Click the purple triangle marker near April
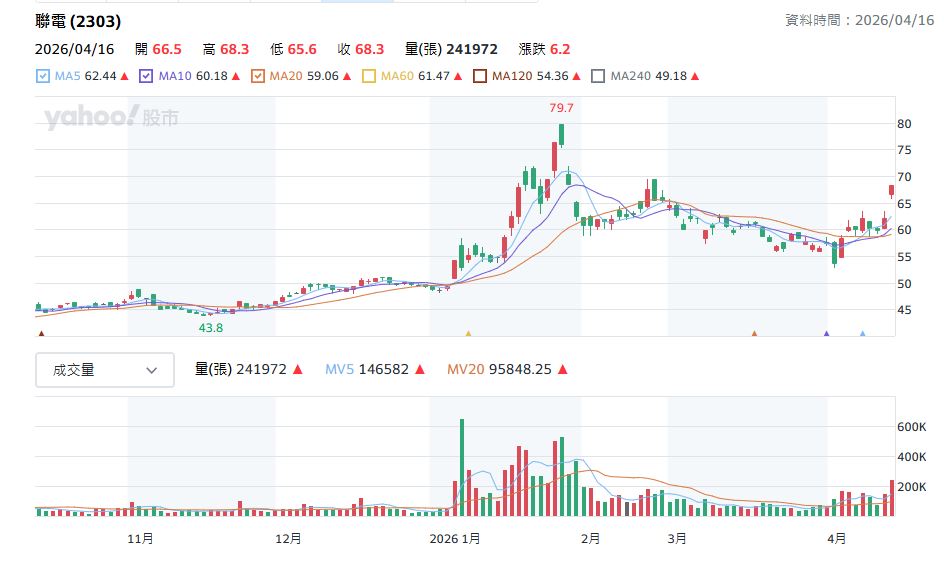This screenshot has width=944, height=570. tap(826, 333)
